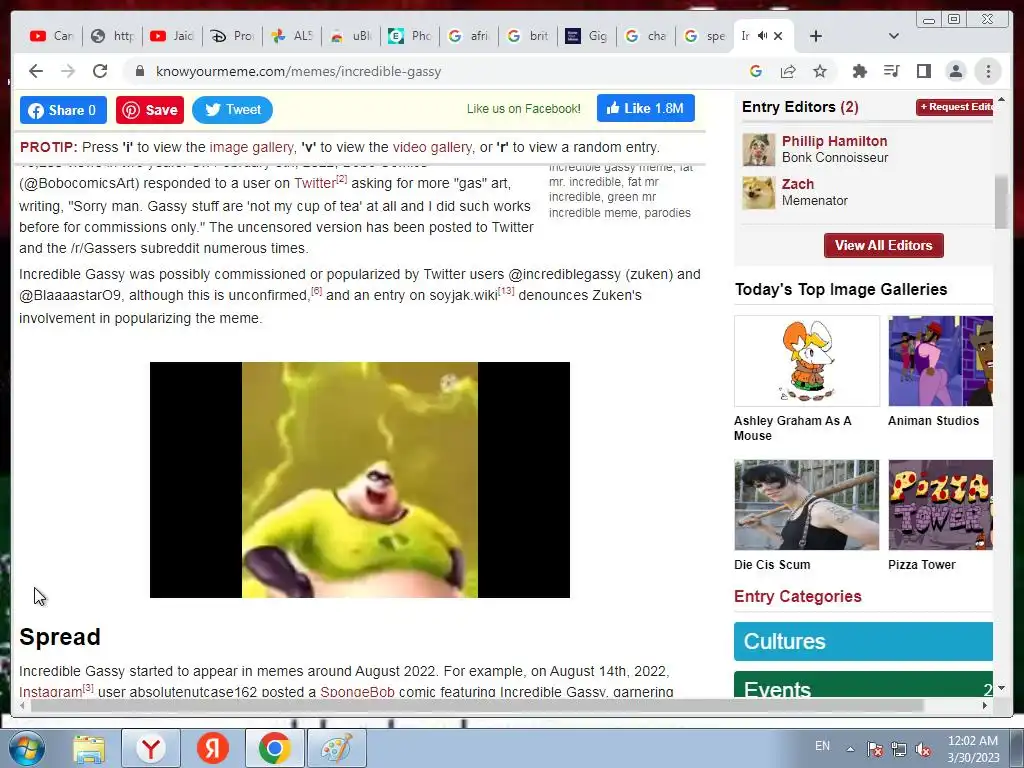Open a new browser tab
This screenshot has width=1024, height=768.
point(816,36)
